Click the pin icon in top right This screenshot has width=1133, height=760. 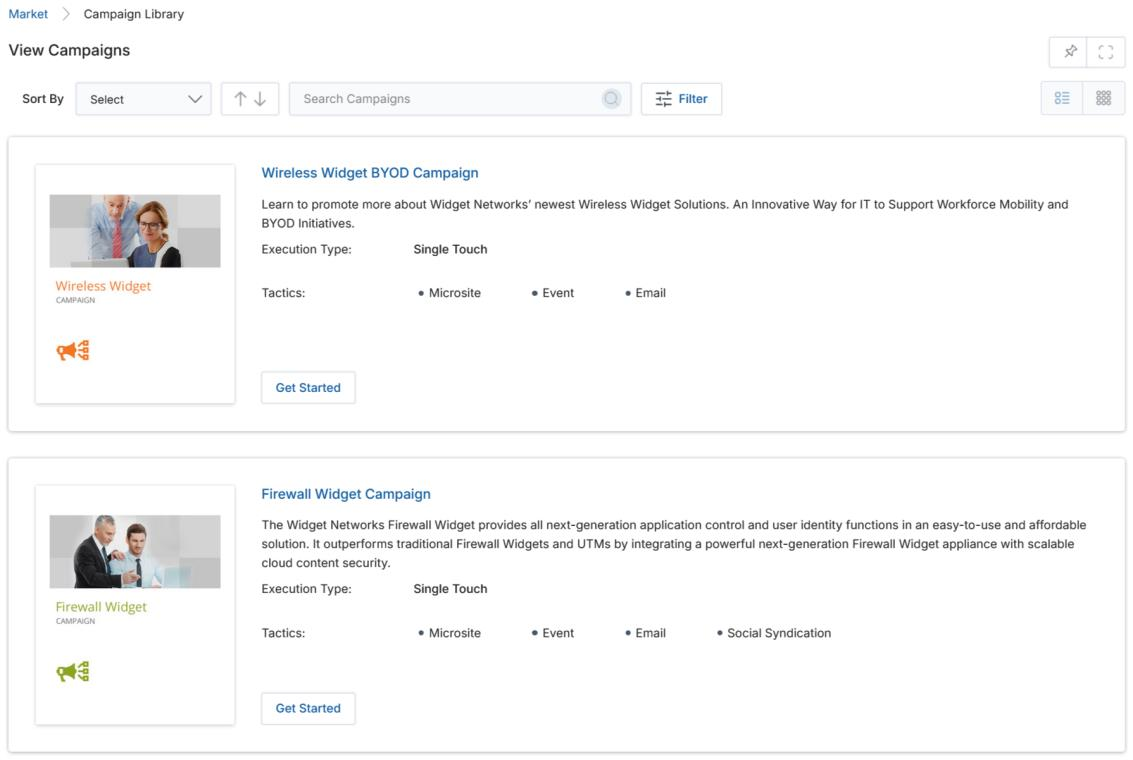[1069, 51]
